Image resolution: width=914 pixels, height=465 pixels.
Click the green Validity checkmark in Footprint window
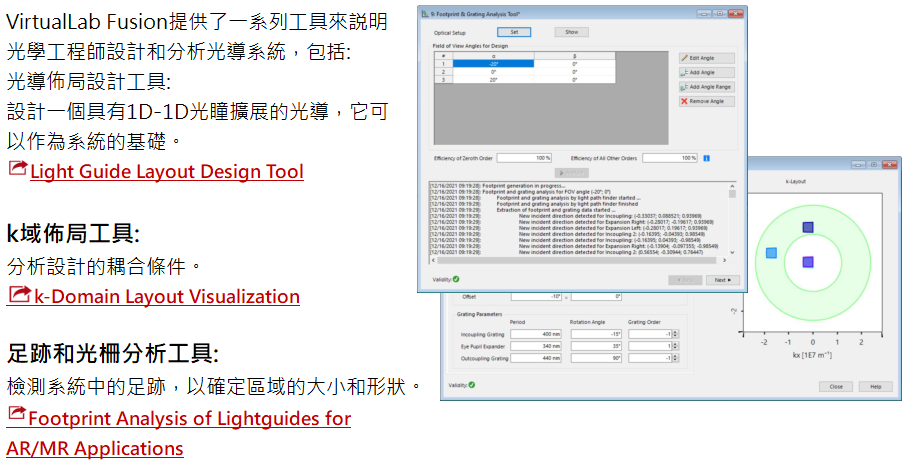[x=456, y=280]
